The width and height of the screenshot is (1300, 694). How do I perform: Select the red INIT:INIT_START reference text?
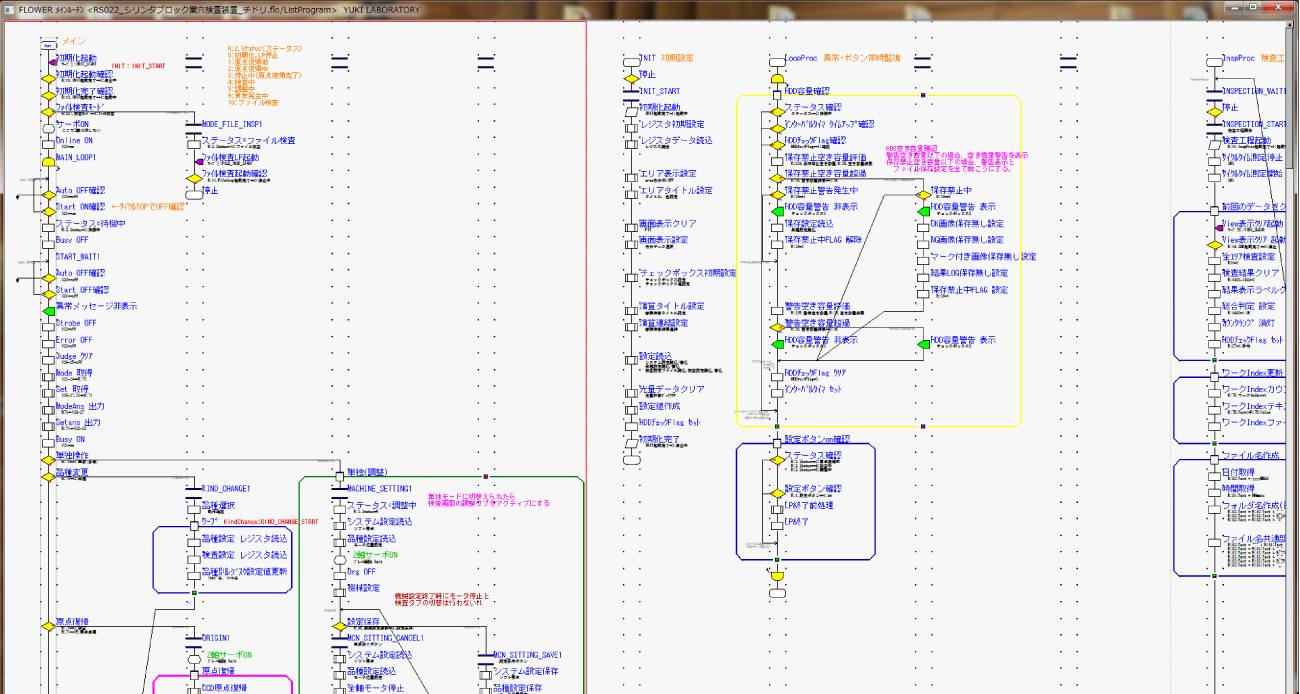point(139,66)
